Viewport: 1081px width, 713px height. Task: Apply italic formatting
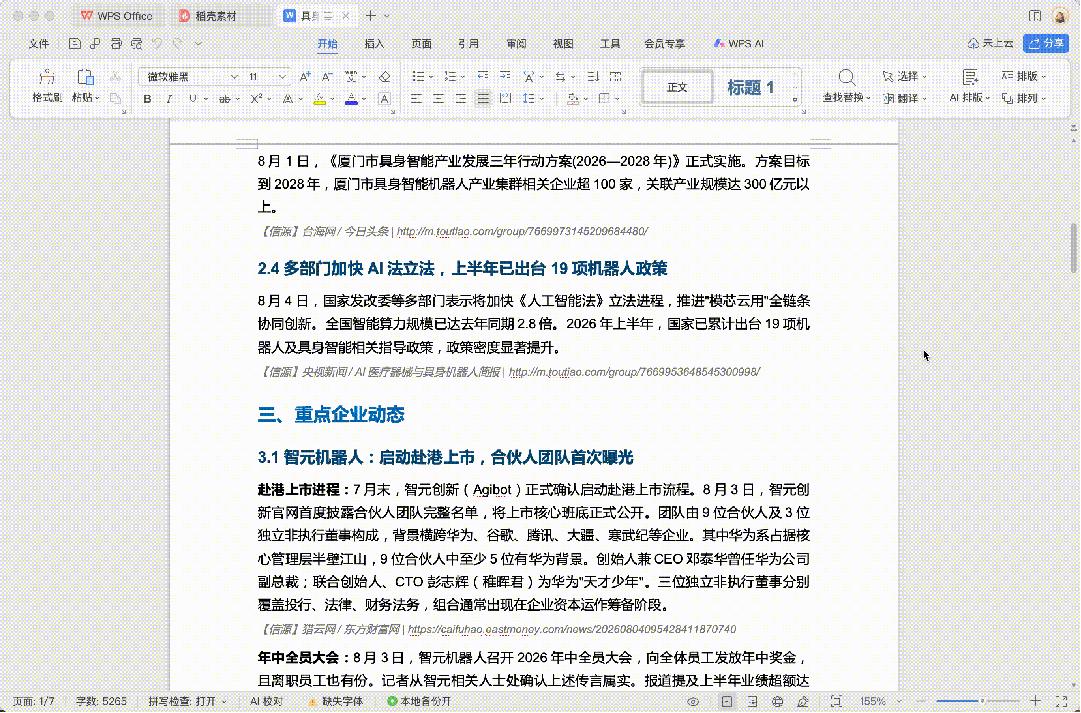(x=169, y=99)
